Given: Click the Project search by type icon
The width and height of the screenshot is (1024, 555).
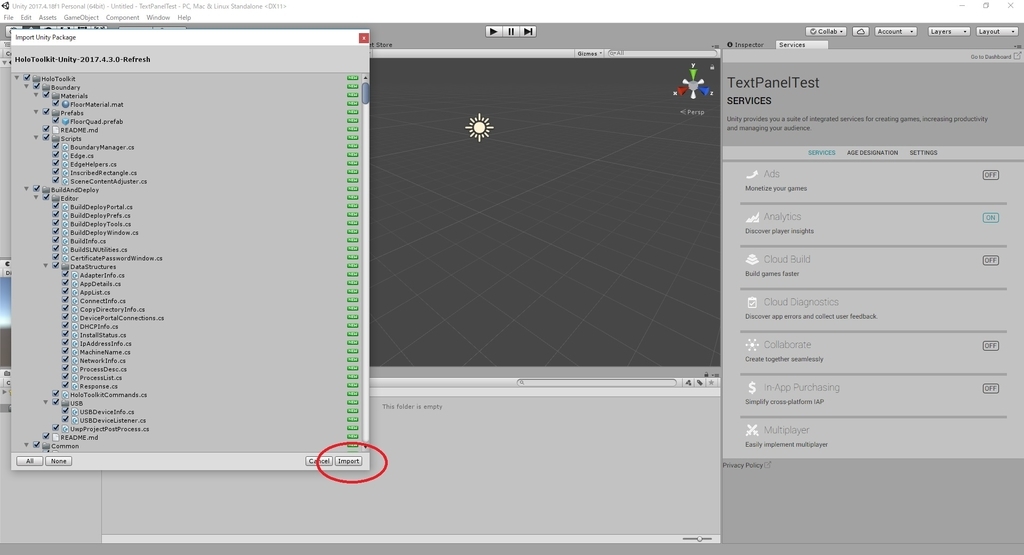Looking at the screenshot, I should pos(688,383).
